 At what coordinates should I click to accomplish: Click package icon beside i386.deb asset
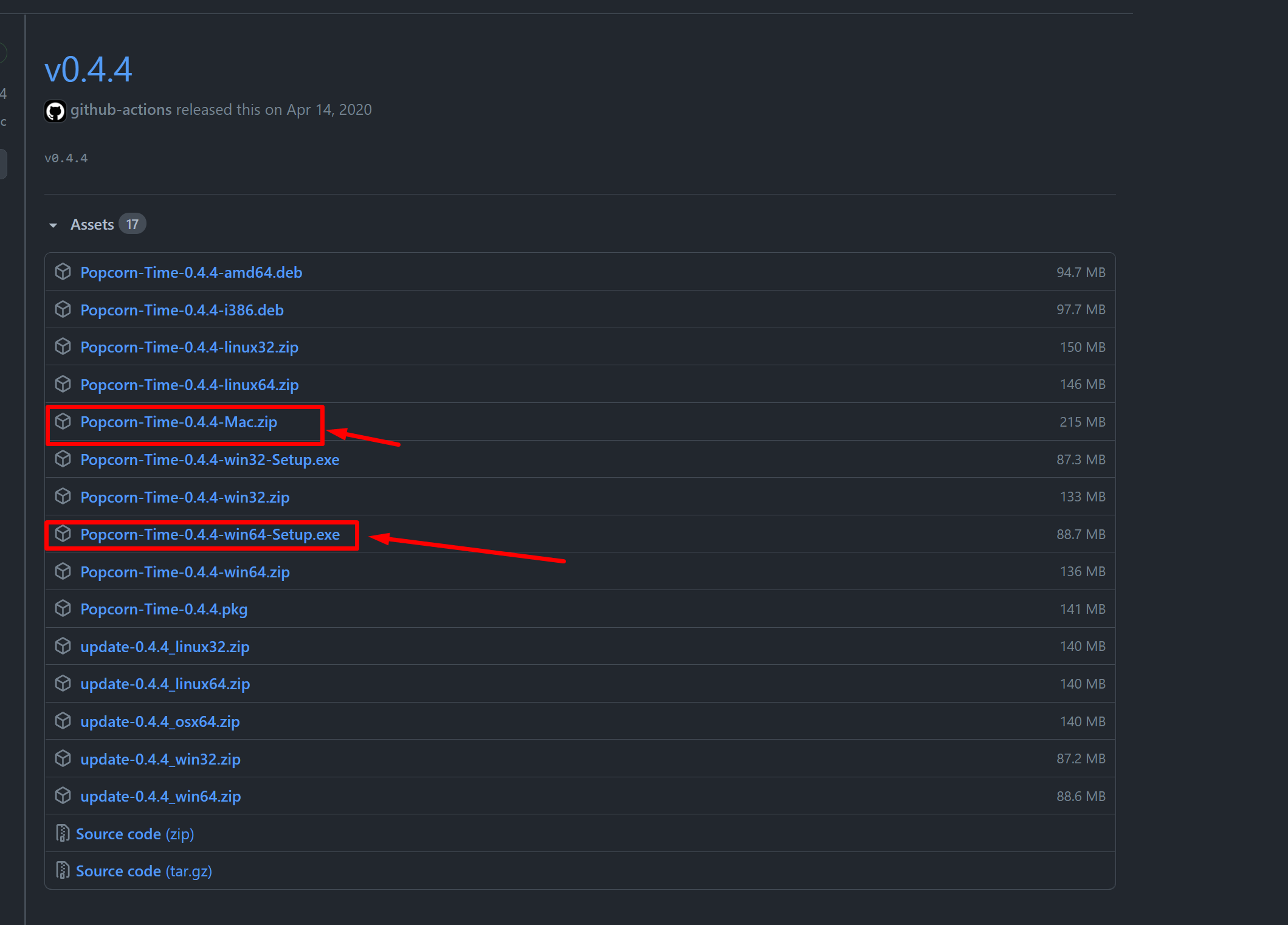(63, 309)
